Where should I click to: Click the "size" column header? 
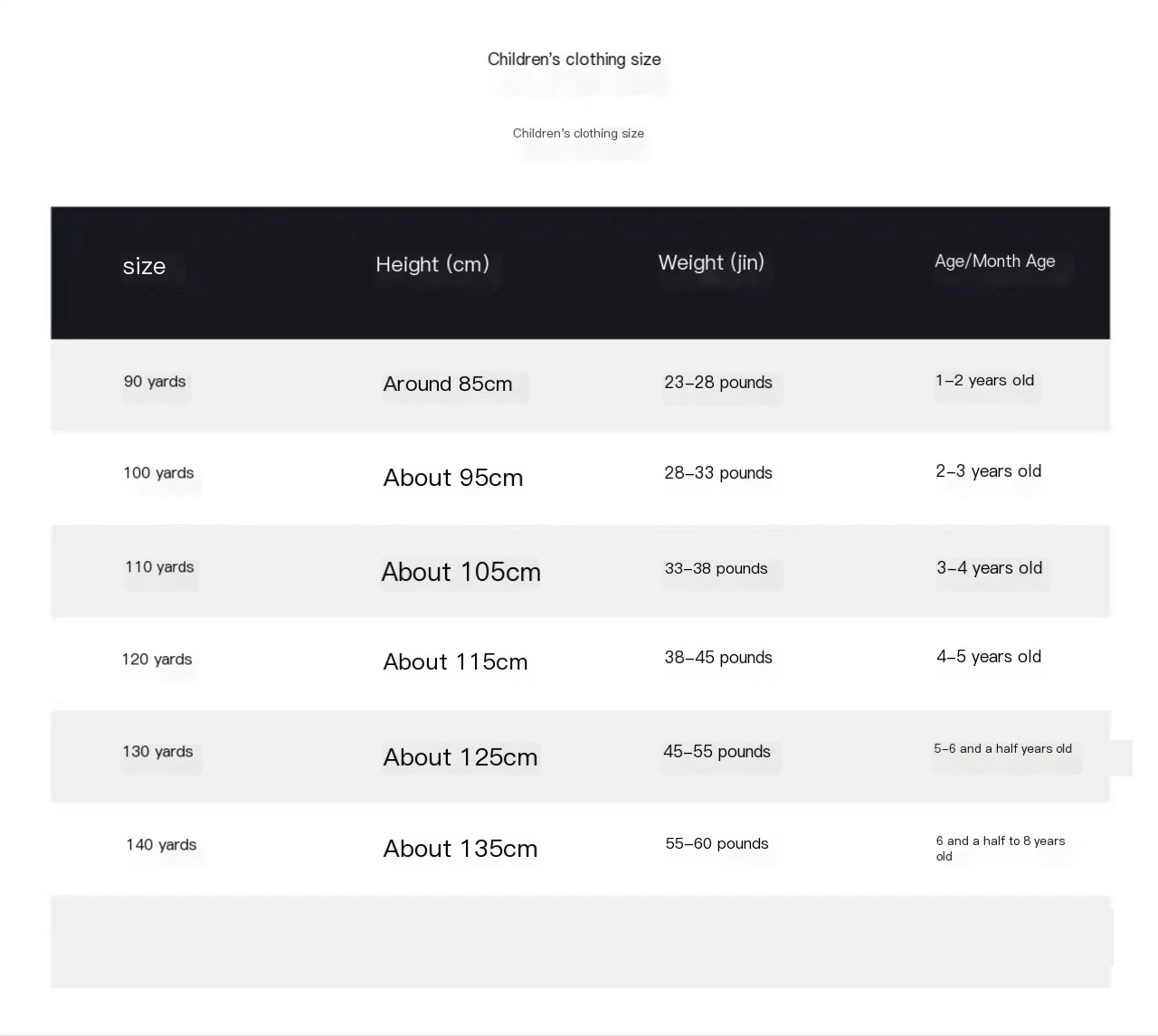click(x=145, y=266)
